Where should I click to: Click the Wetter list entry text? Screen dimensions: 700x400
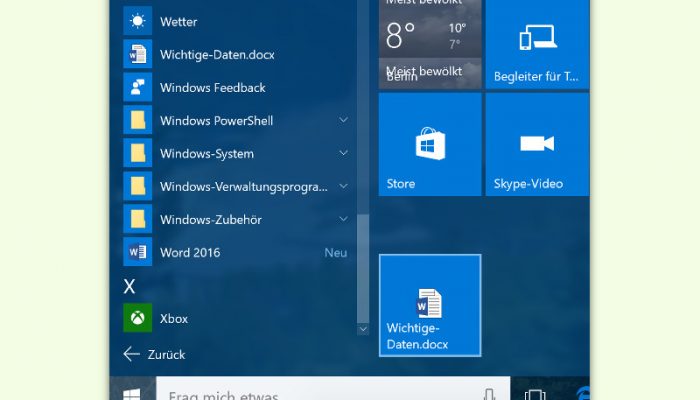179,22
